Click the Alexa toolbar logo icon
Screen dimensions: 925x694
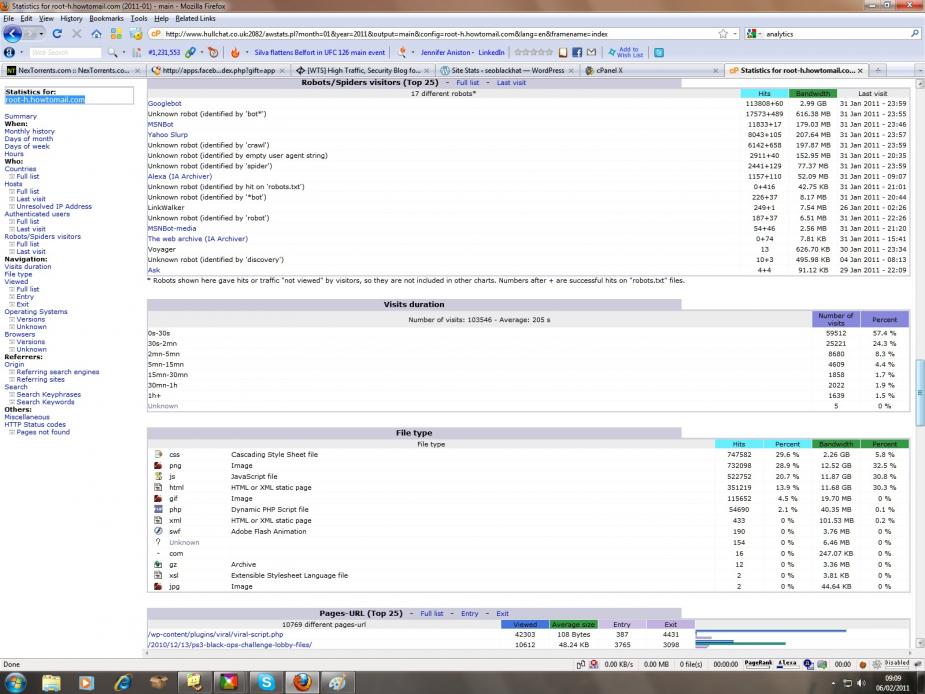click(9, 53)
